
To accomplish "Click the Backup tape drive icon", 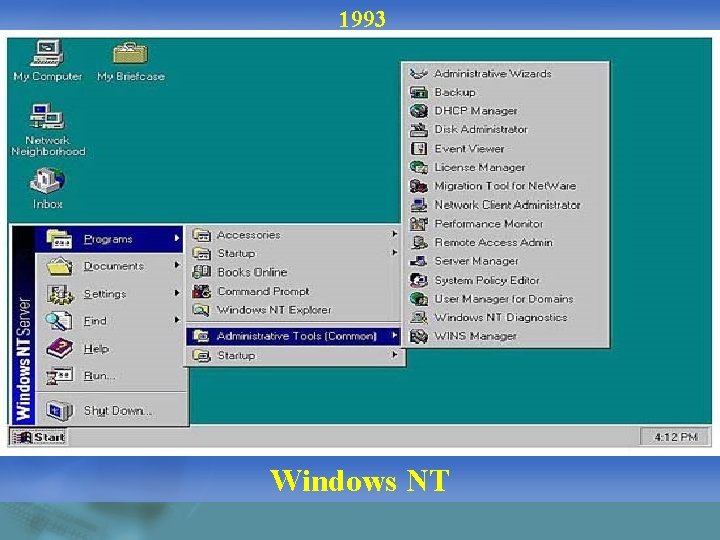I will tap(418, 92).
